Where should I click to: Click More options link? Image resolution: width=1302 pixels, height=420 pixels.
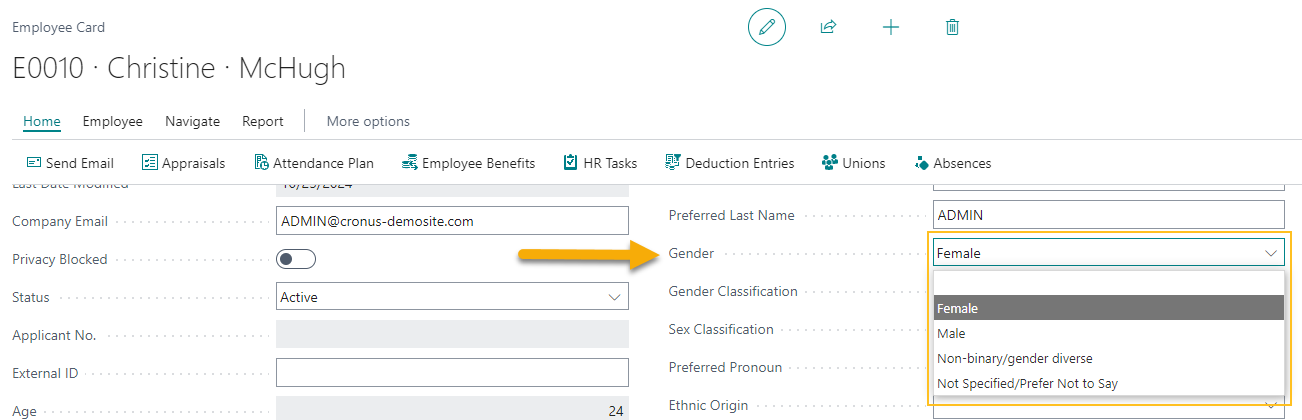tap(368, 121)
